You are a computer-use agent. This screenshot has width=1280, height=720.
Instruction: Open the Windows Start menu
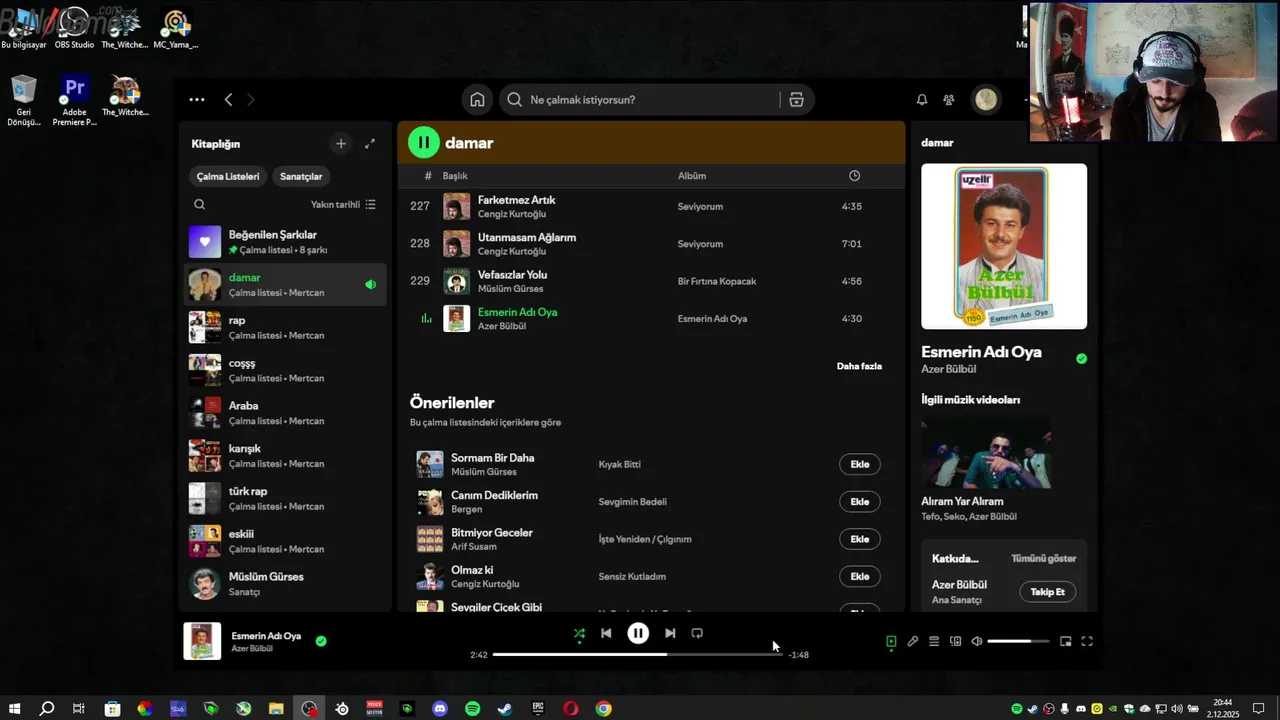point(14,709)
